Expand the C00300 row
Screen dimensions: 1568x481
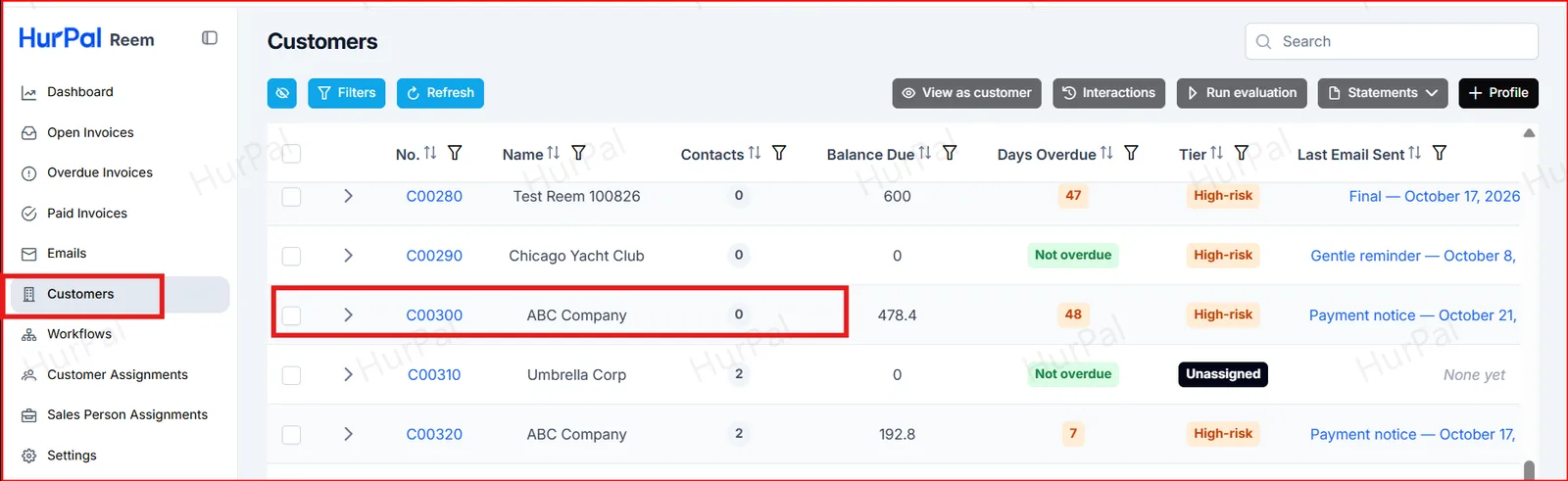tap(348, 314)
